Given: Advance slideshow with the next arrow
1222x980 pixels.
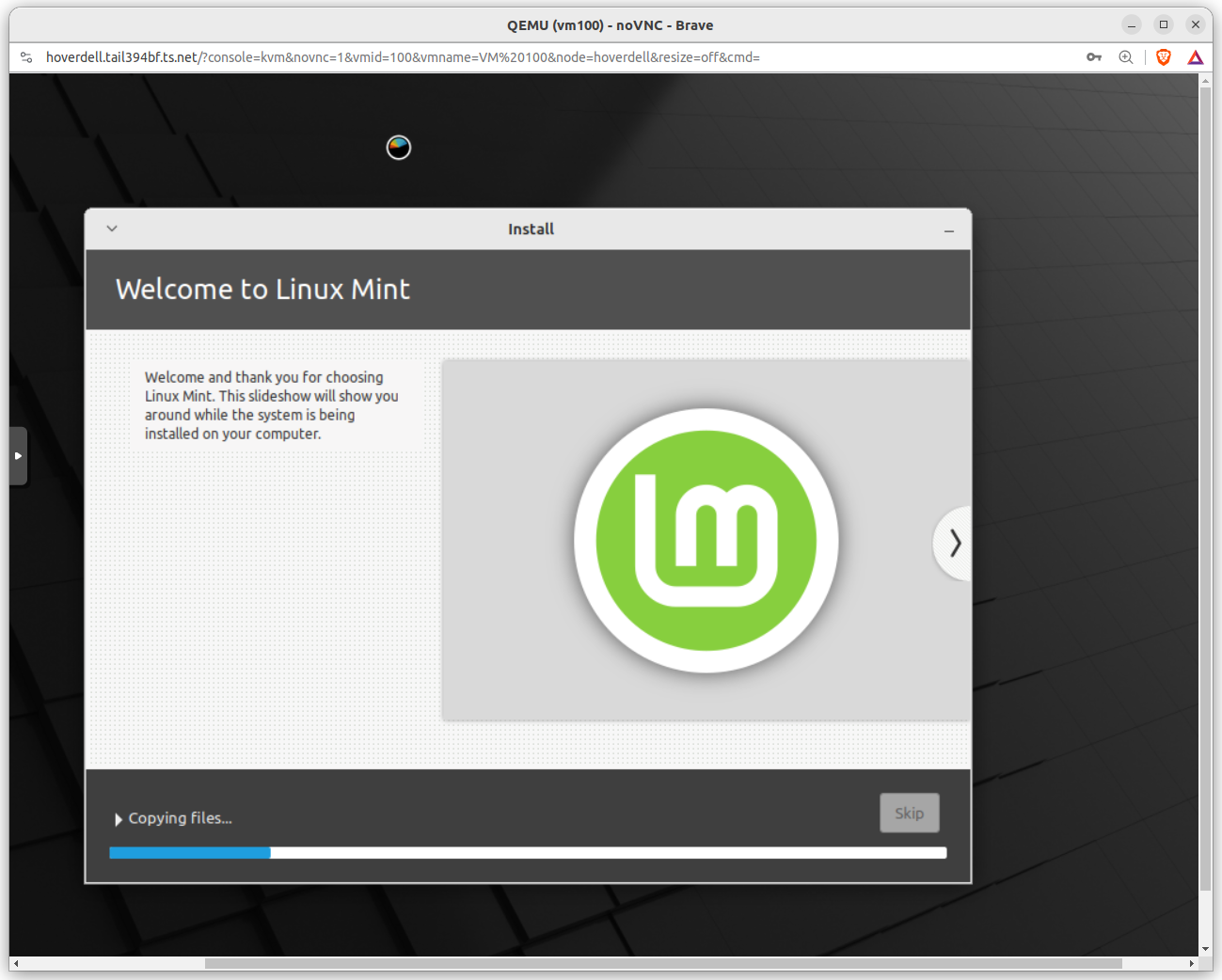Looking at the screenshot, I should (x=954, y=543).
